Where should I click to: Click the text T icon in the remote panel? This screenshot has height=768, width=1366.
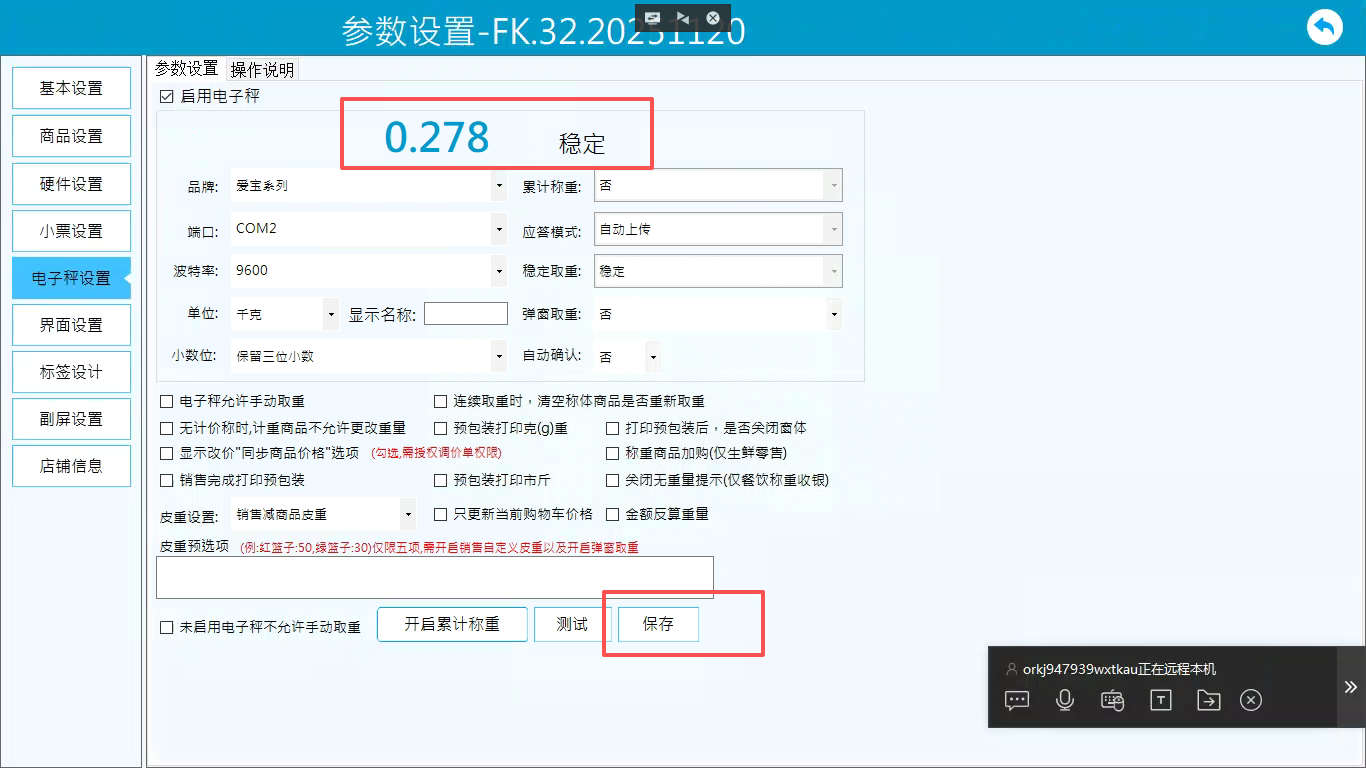pyautogui.click(x=1160, y=700)
